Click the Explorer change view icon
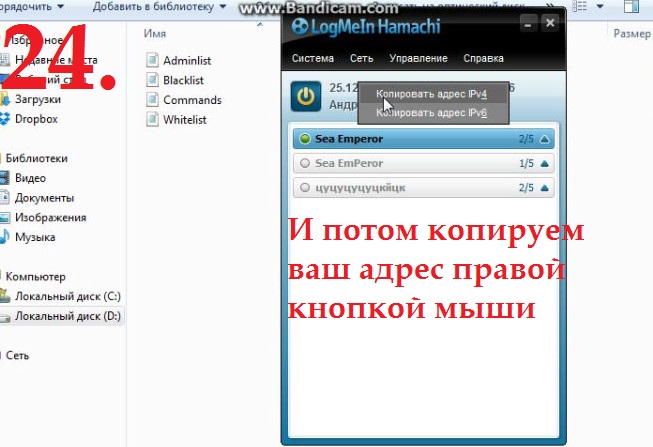Screen dimensions: 653x447 pyautogui.click(x=579, y=6)
